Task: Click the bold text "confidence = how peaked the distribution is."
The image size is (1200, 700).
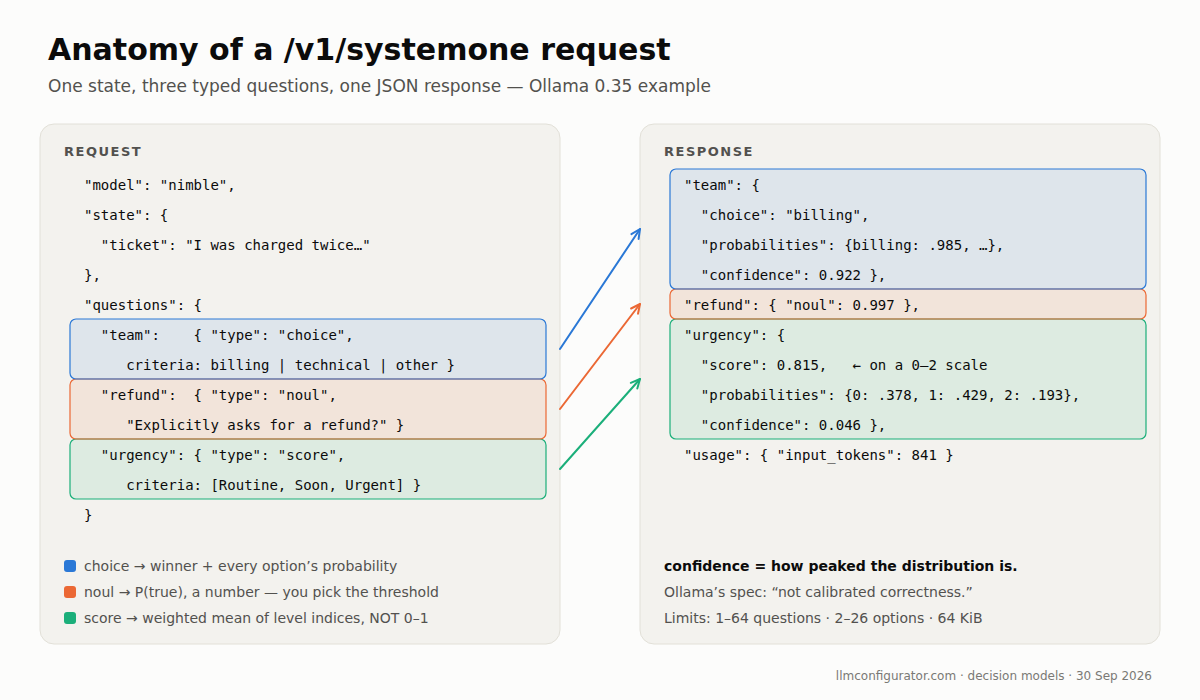Action: [841, 566]
